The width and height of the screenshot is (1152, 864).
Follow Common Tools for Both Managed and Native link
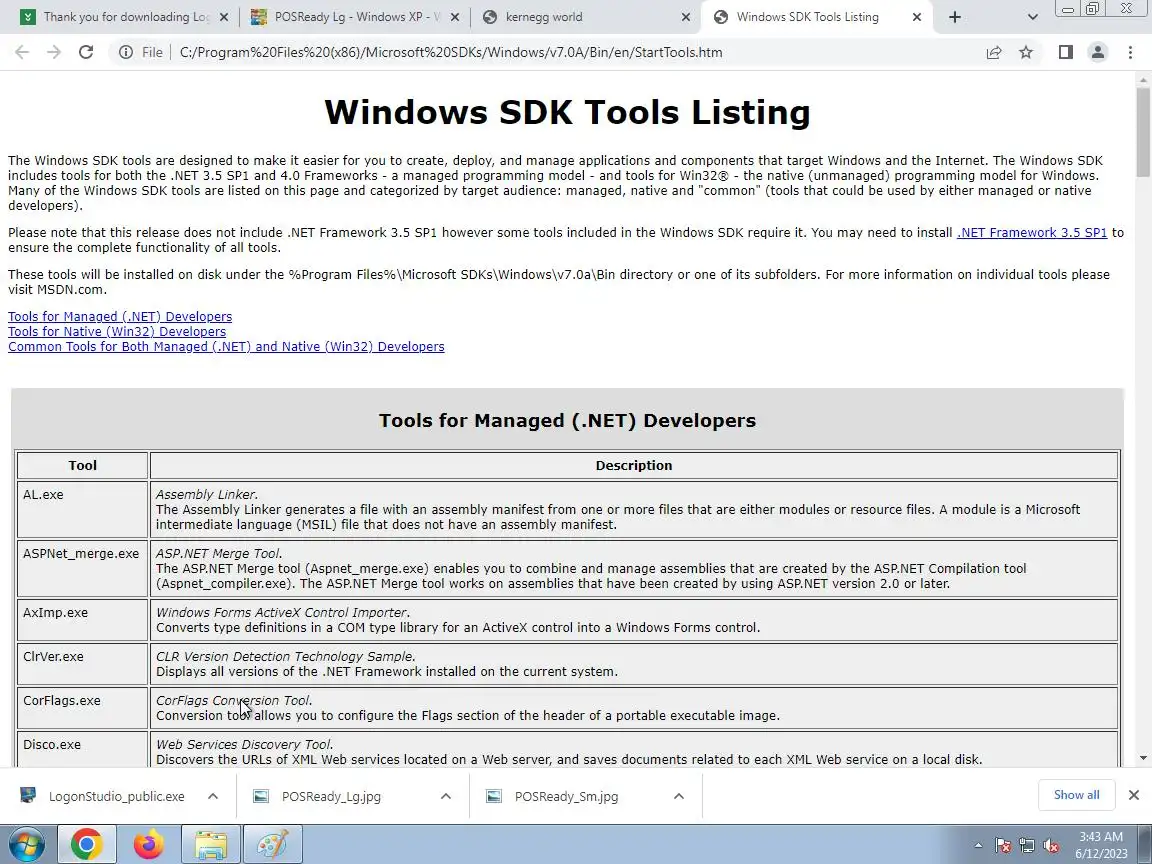pos(226,347)
